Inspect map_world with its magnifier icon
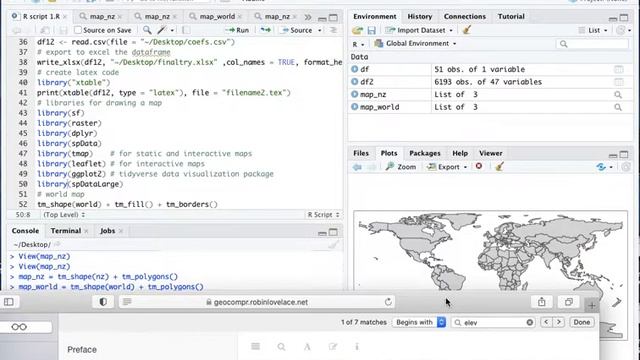The height and width of the screenshot is (360, 640). pyautogui.click(x=618, y=107)
